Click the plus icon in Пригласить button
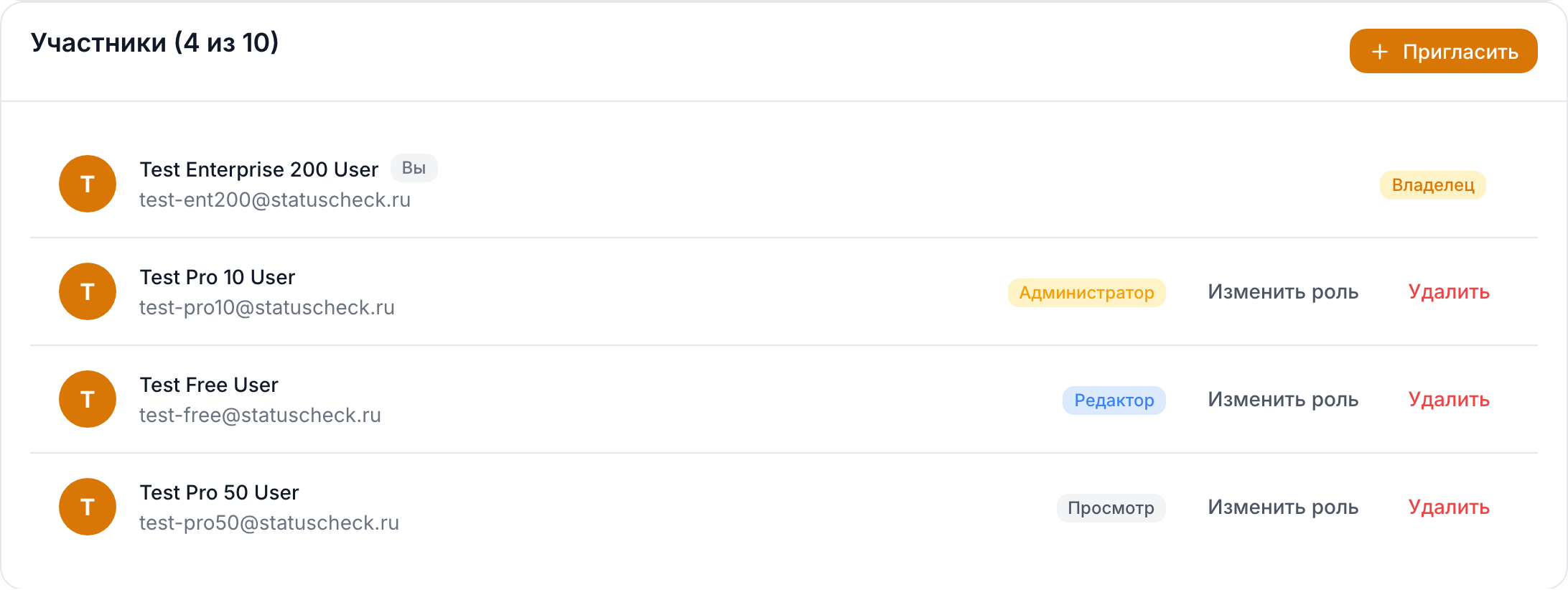The width and height of the screenshot is (1568, 590). (x=1379, y=52)
